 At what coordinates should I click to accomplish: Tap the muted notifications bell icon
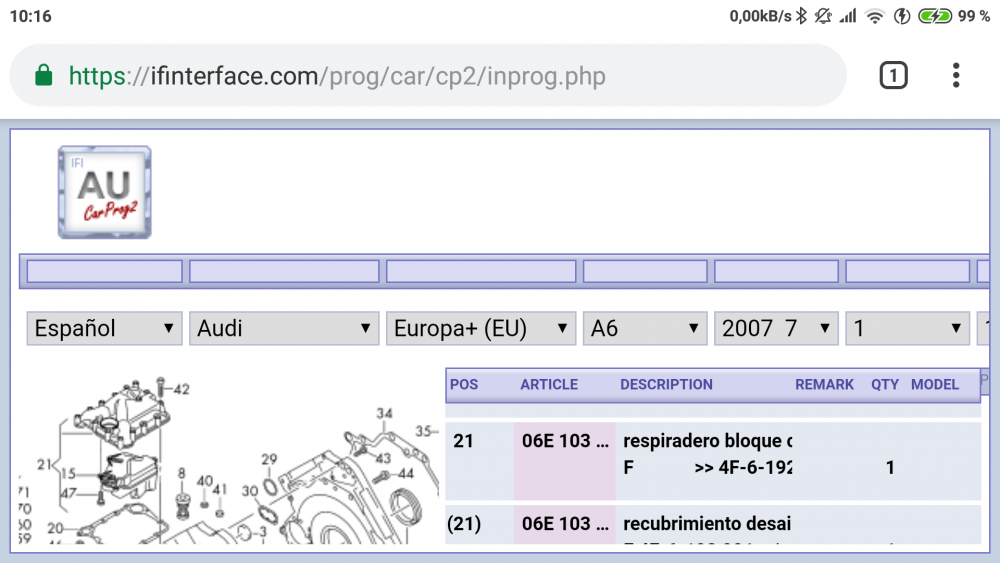[823, 16]
